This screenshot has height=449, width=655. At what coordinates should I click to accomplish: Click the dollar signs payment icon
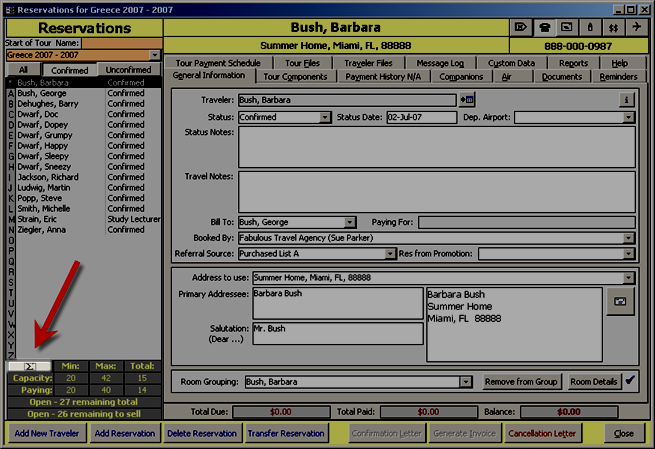613,27
